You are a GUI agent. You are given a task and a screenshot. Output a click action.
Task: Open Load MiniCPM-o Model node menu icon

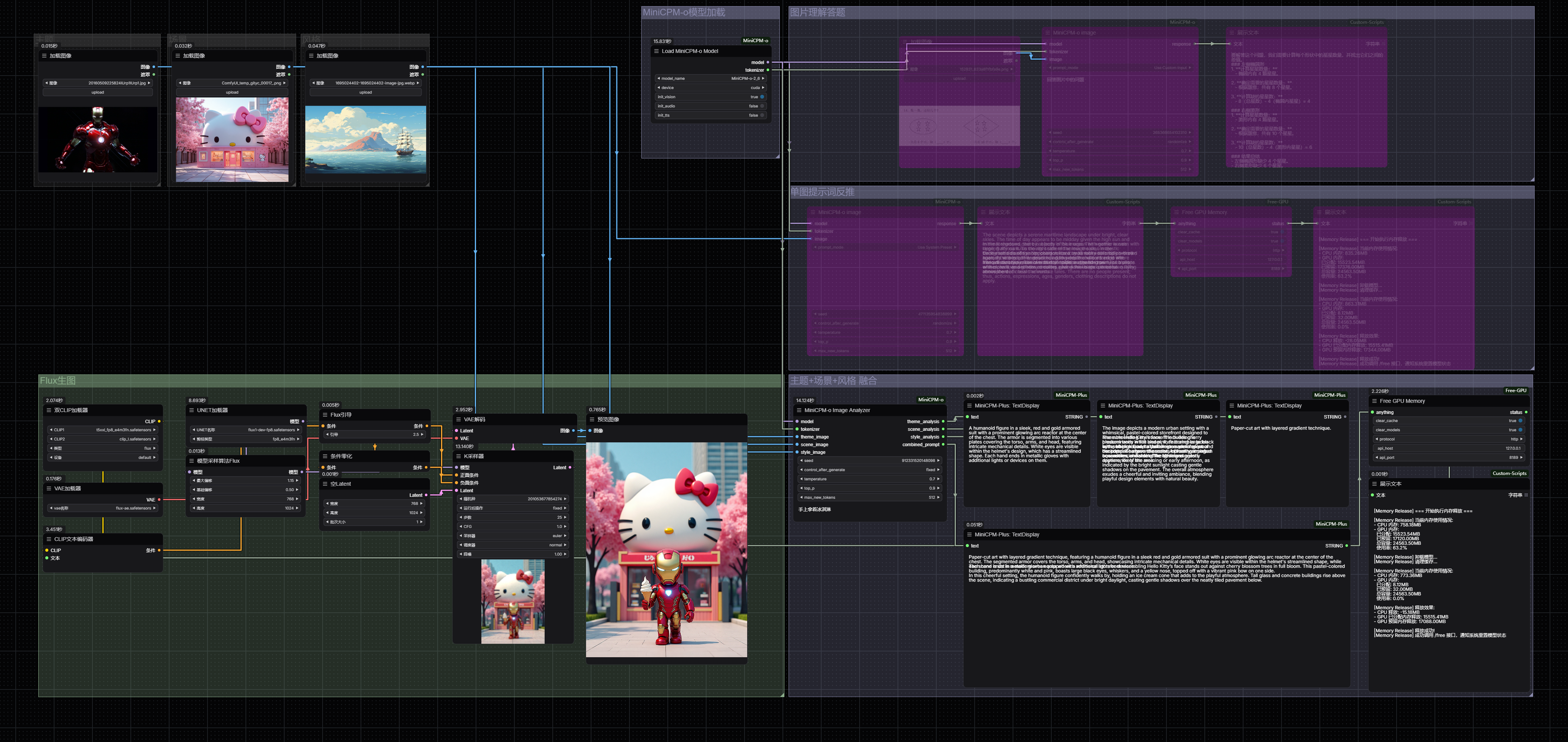point(656,51)
